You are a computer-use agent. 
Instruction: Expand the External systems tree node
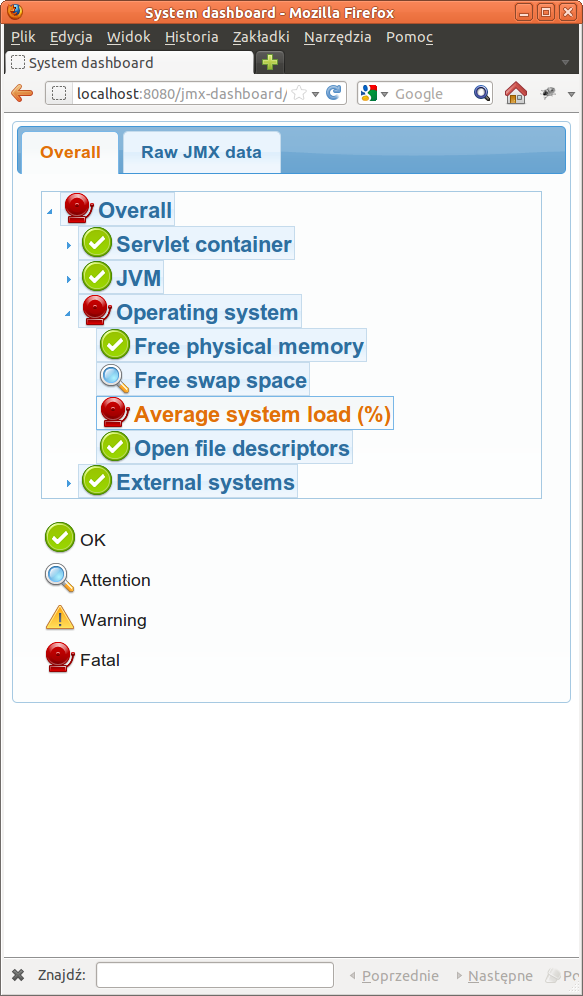(69, 483)
